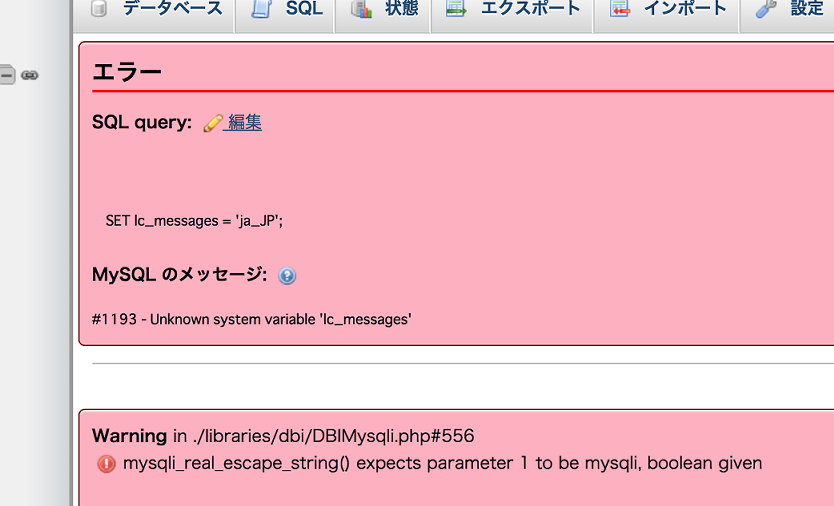Select the query text SET lc_messages = 'ja_JP';
The width and height of the screenshot is (834, 506).
click(194, 220)
